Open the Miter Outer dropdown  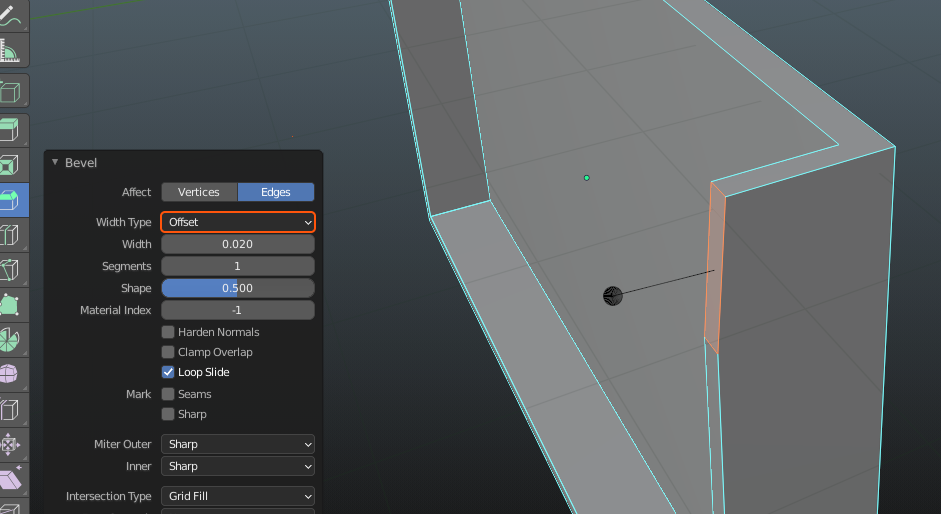[238, 444]
